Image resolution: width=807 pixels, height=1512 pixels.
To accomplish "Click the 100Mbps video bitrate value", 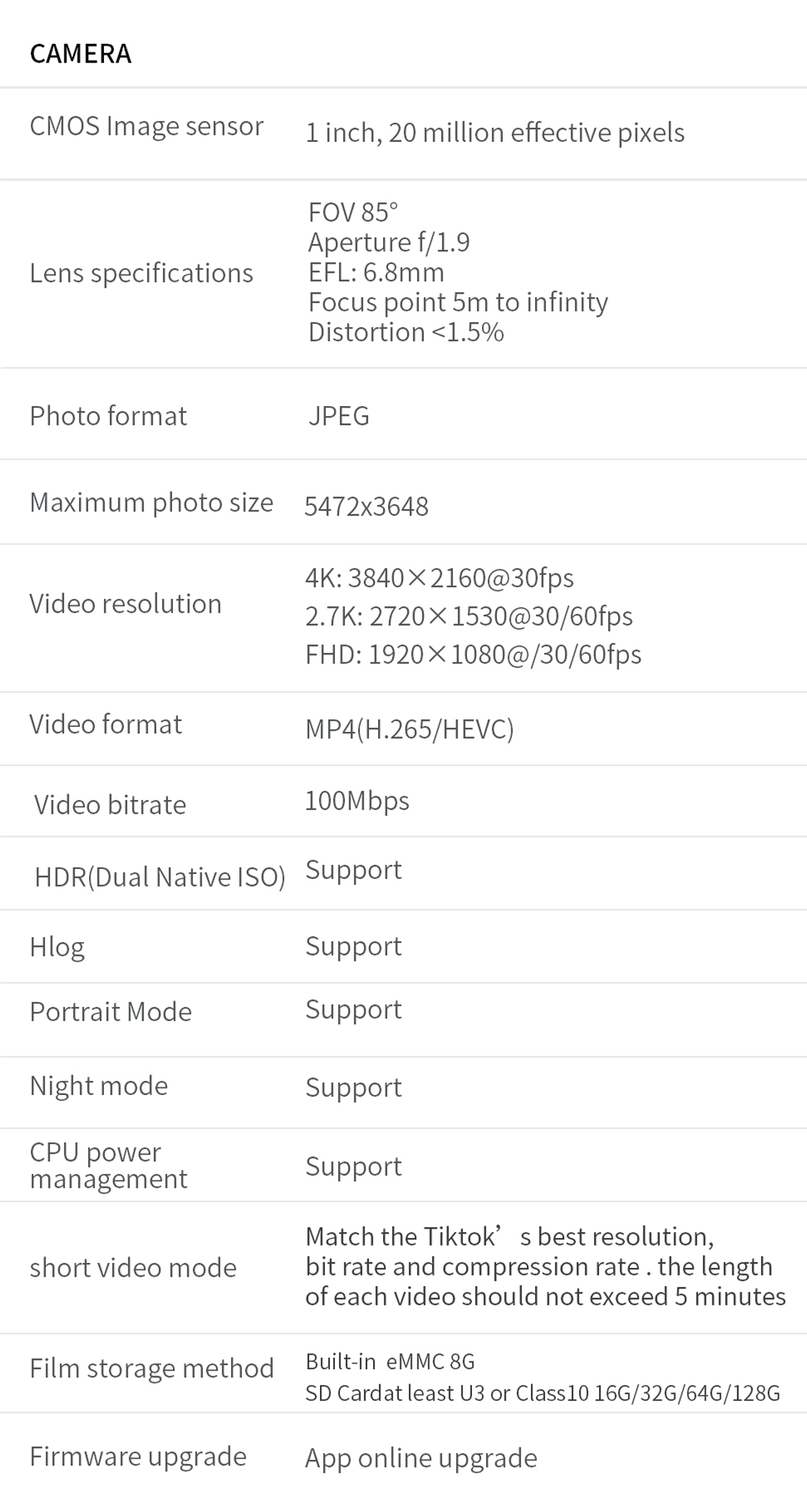I will click(357, 801).
